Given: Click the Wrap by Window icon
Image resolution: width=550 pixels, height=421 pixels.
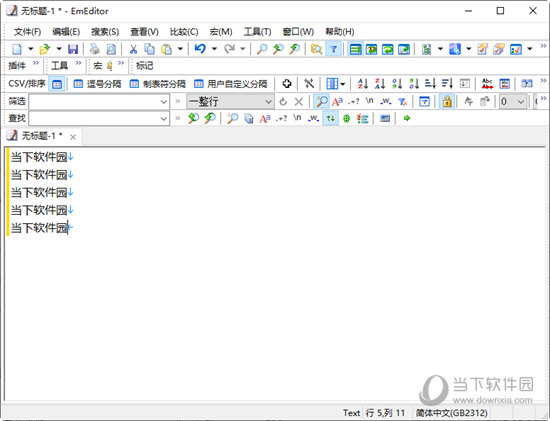Looking at the screenshot, I should coord(388,49).
